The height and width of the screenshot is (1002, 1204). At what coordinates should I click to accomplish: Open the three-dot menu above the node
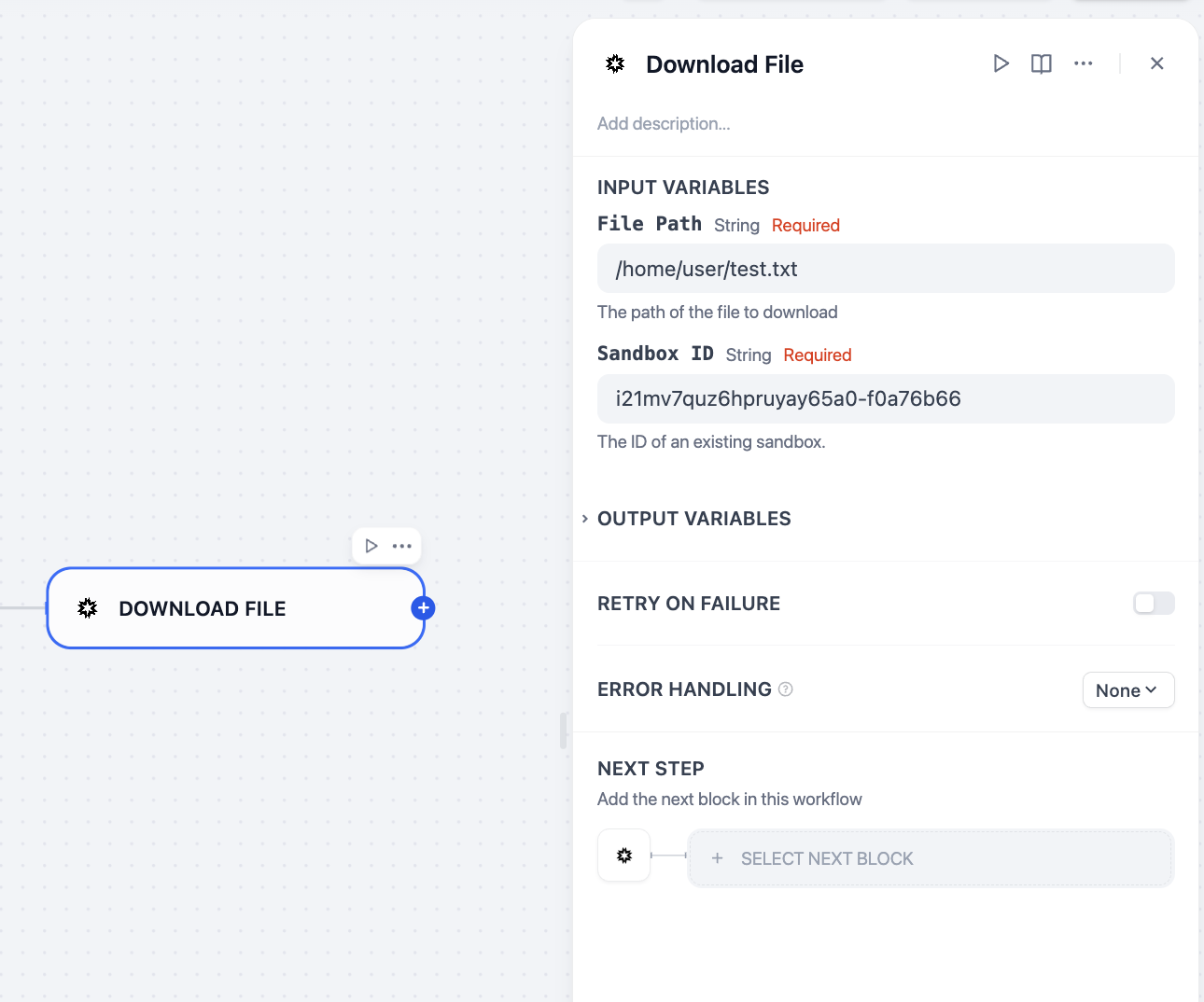(402, 546)
